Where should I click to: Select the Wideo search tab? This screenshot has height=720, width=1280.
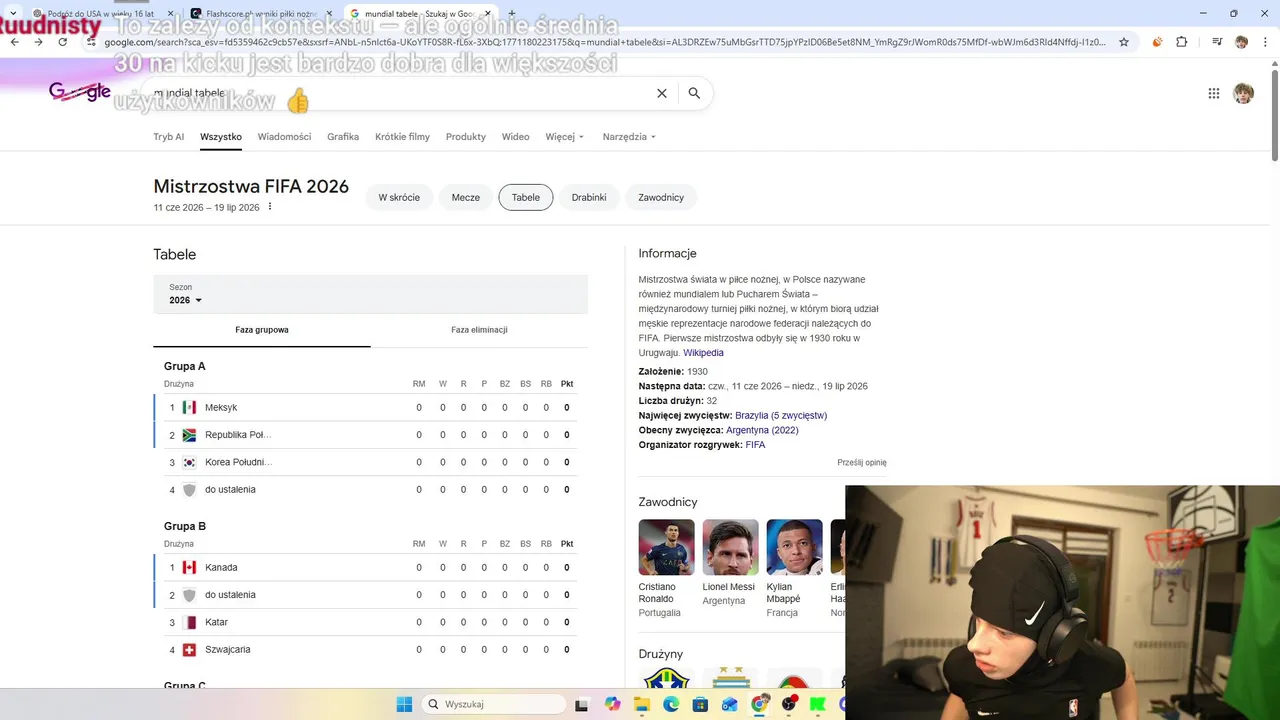click(x=515, y=137)
